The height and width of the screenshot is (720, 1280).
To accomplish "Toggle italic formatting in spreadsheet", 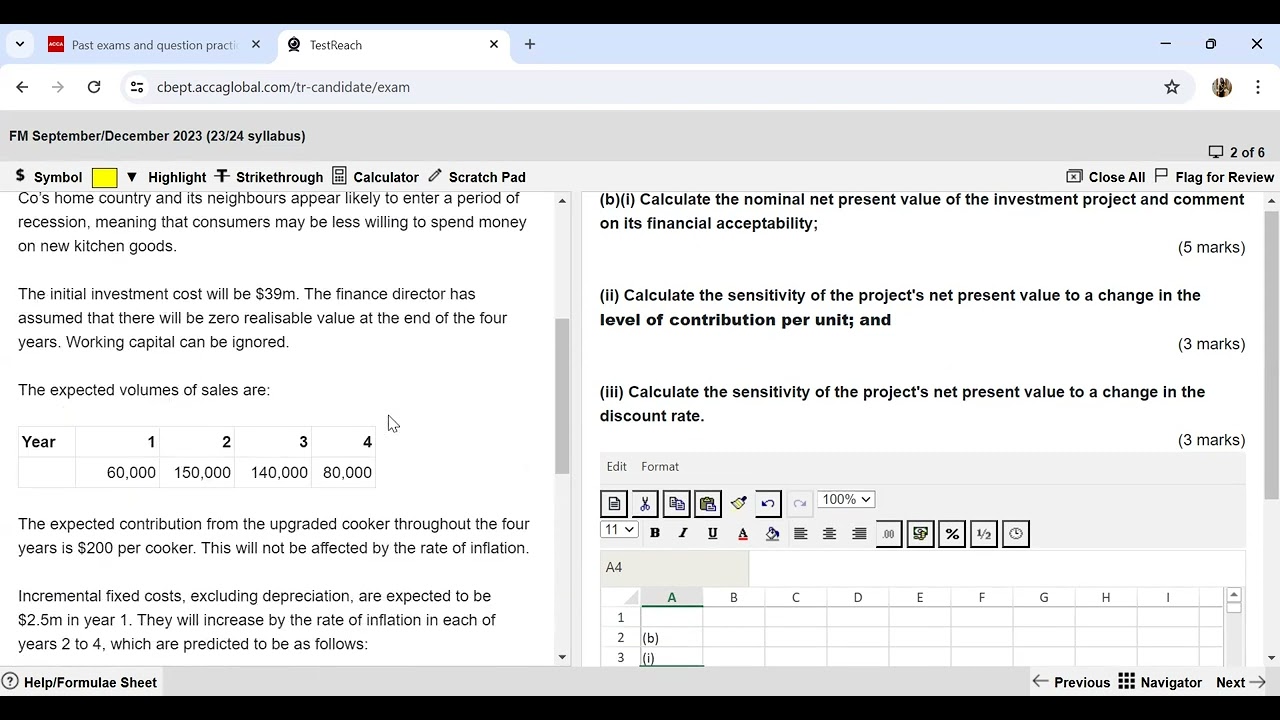I will (683, 534).
